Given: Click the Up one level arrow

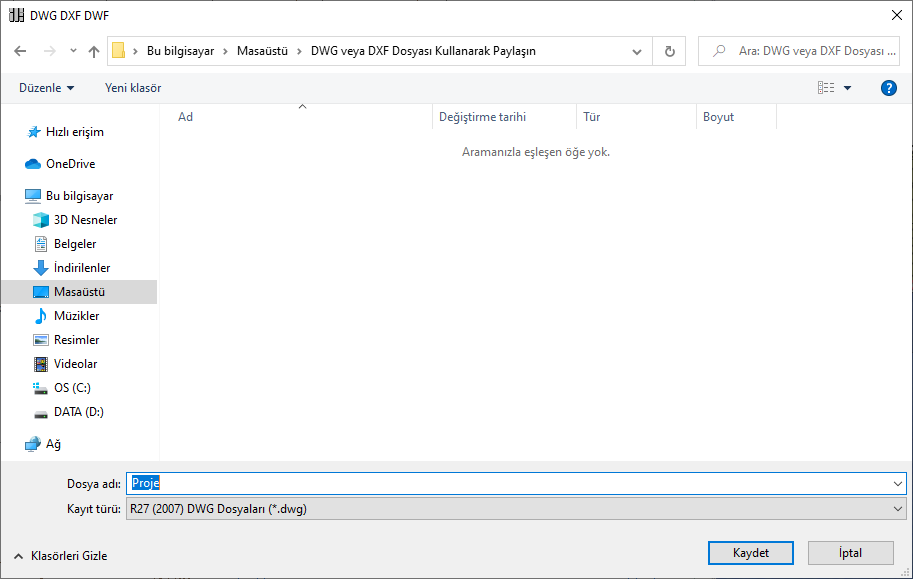Looking at the screenshot, I should (x=94, y=51).
